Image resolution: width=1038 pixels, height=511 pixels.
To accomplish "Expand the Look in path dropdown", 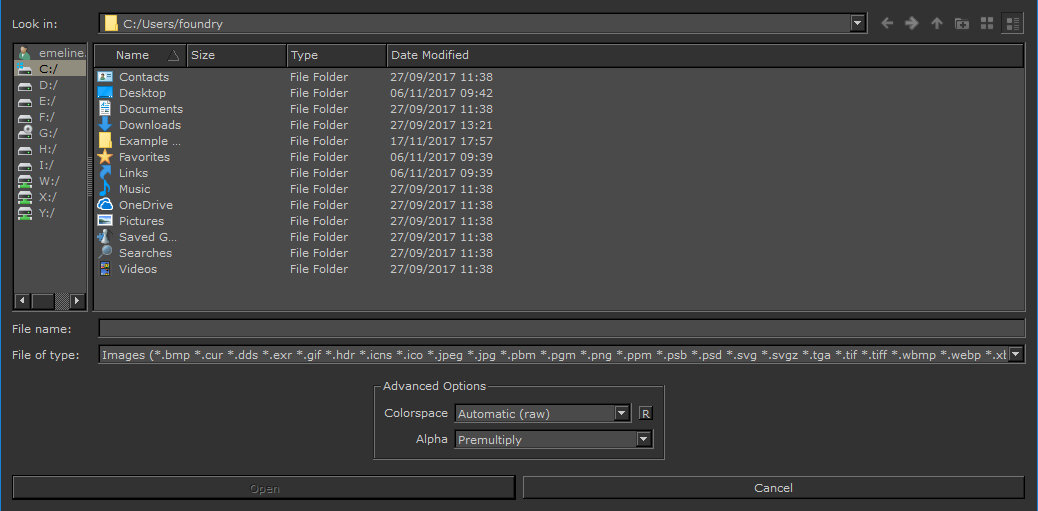I will [857, 23].
